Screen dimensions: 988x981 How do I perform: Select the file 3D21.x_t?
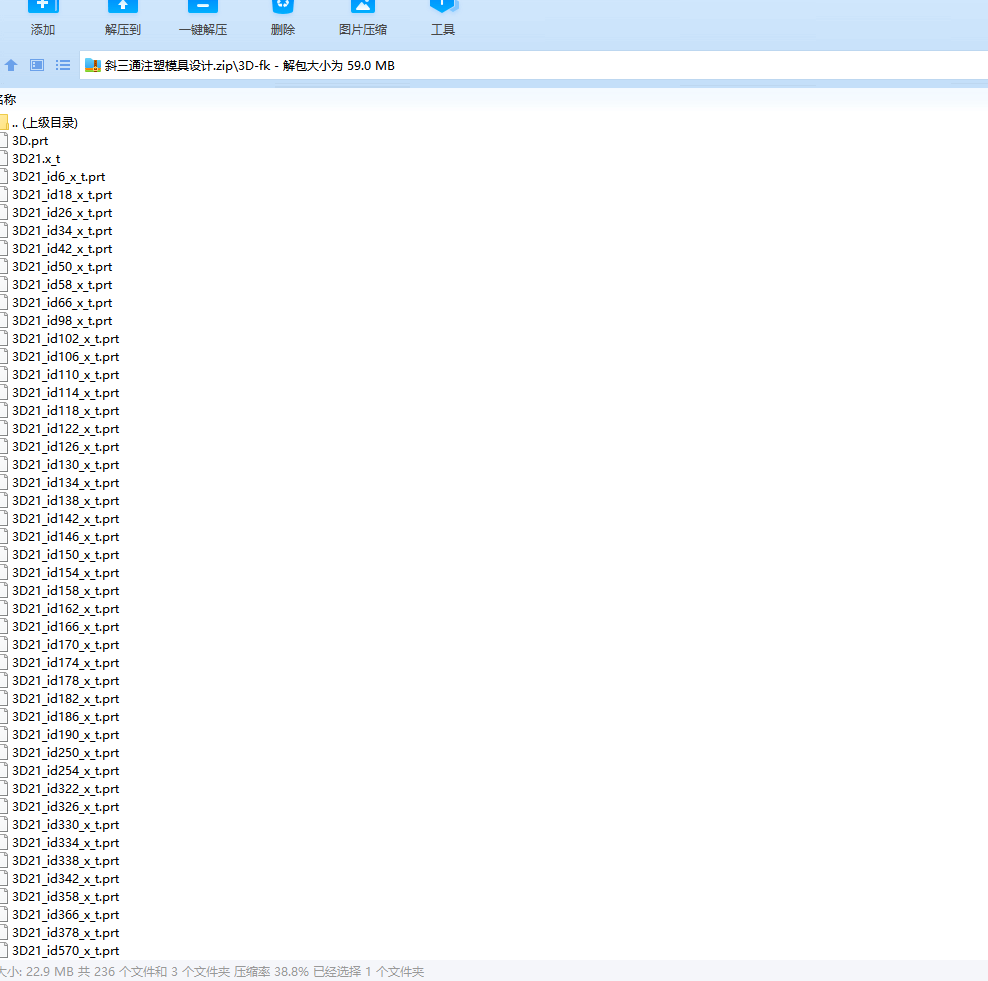(36, 159)
